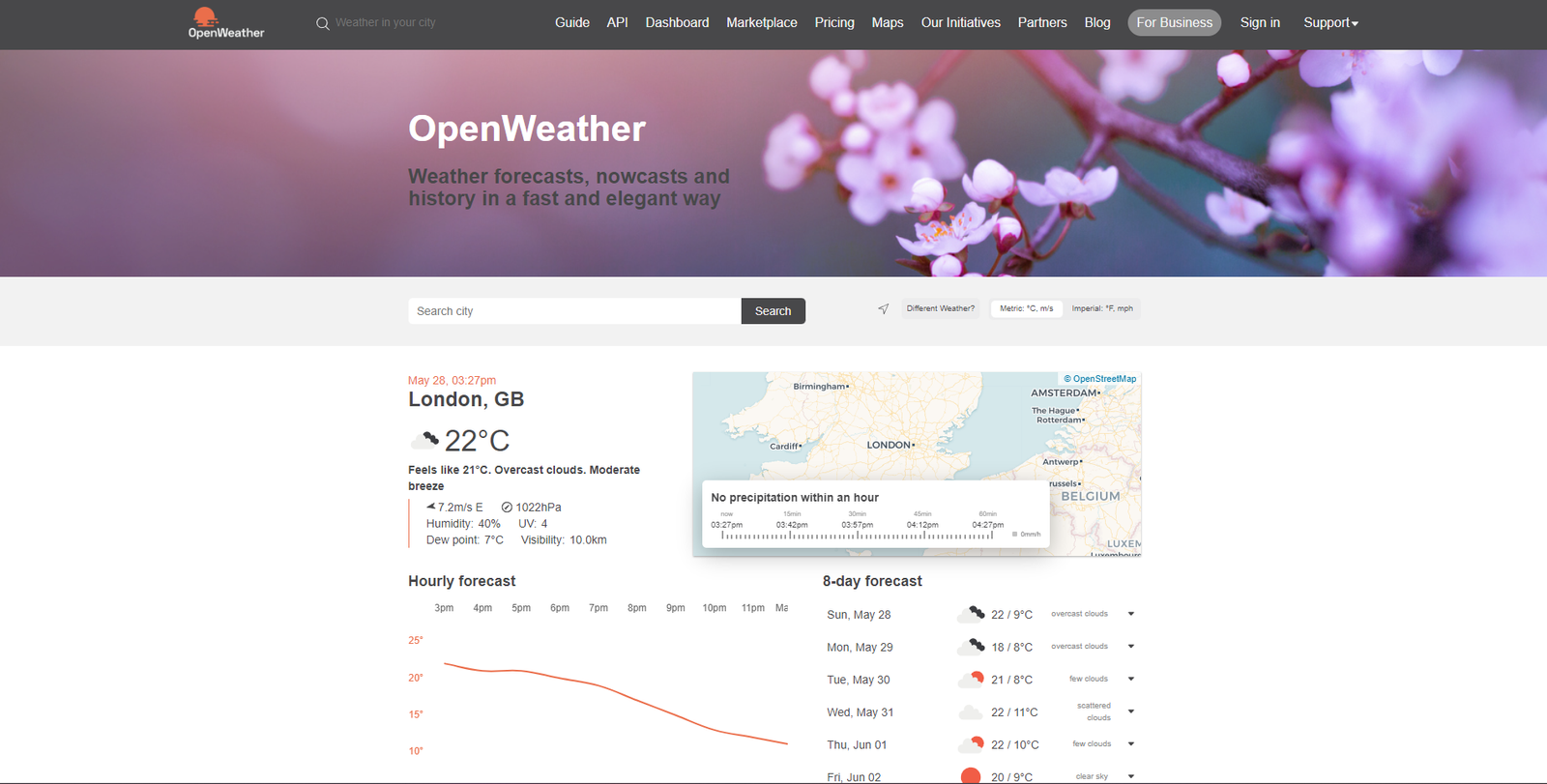The width and height of the screenshot is (1547, 784).
Task: Click the current weather cloud icon beside 22°C
Action: pos(424,441)
